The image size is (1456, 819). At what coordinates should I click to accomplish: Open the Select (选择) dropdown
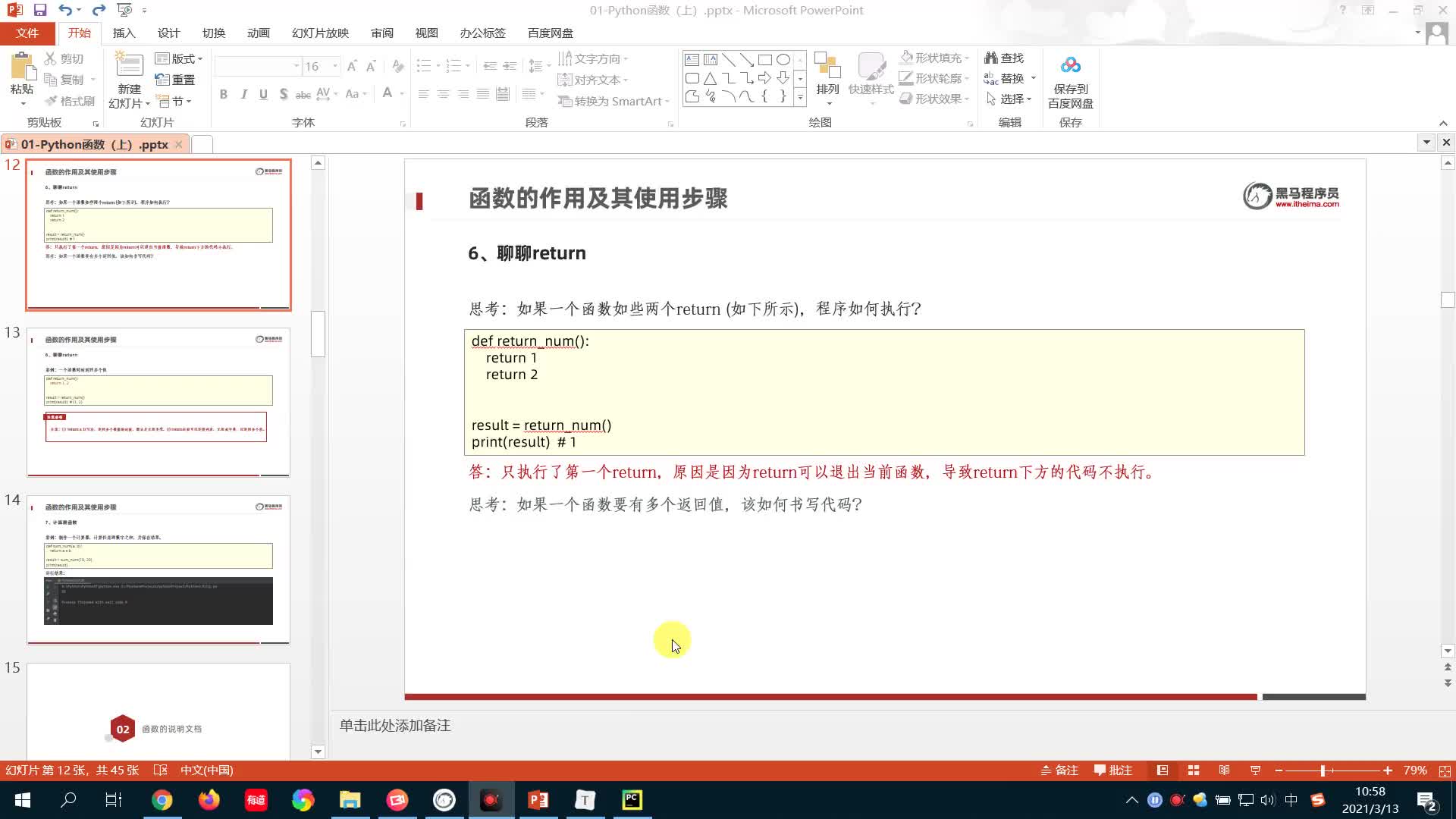pyautogui.click(x=1011, y=99)
